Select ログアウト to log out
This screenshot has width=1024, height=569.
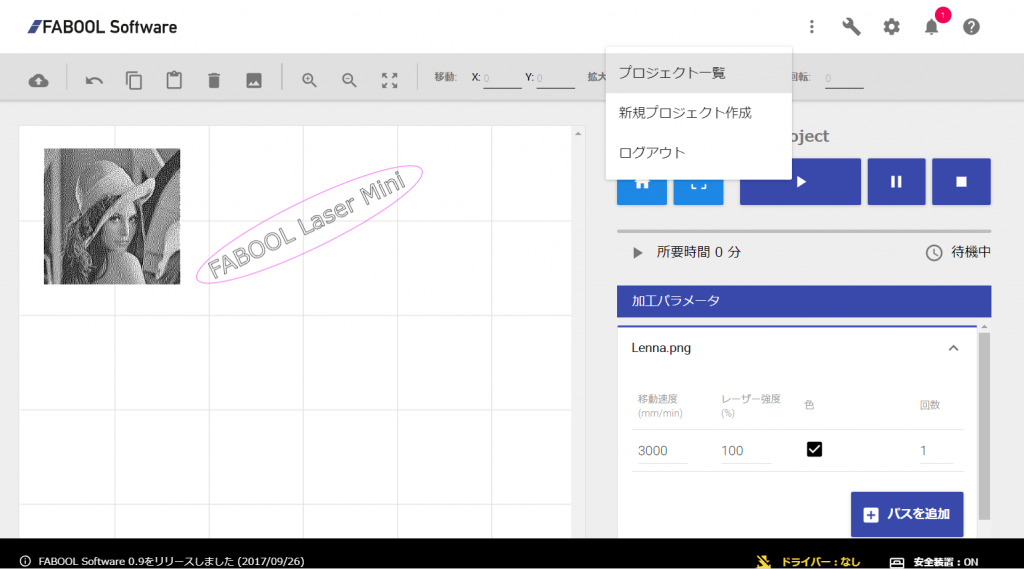[x=699, y=153]
